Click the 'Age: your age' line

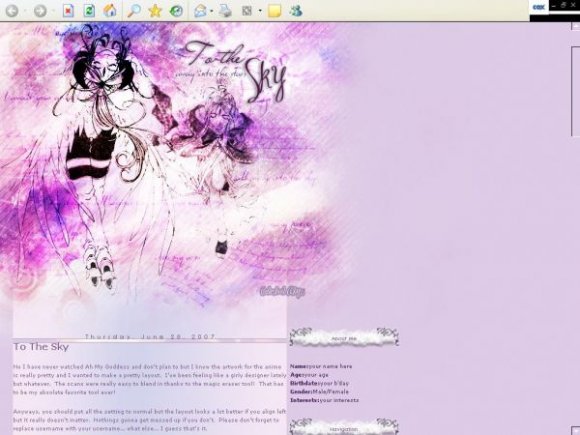[309, 375]
